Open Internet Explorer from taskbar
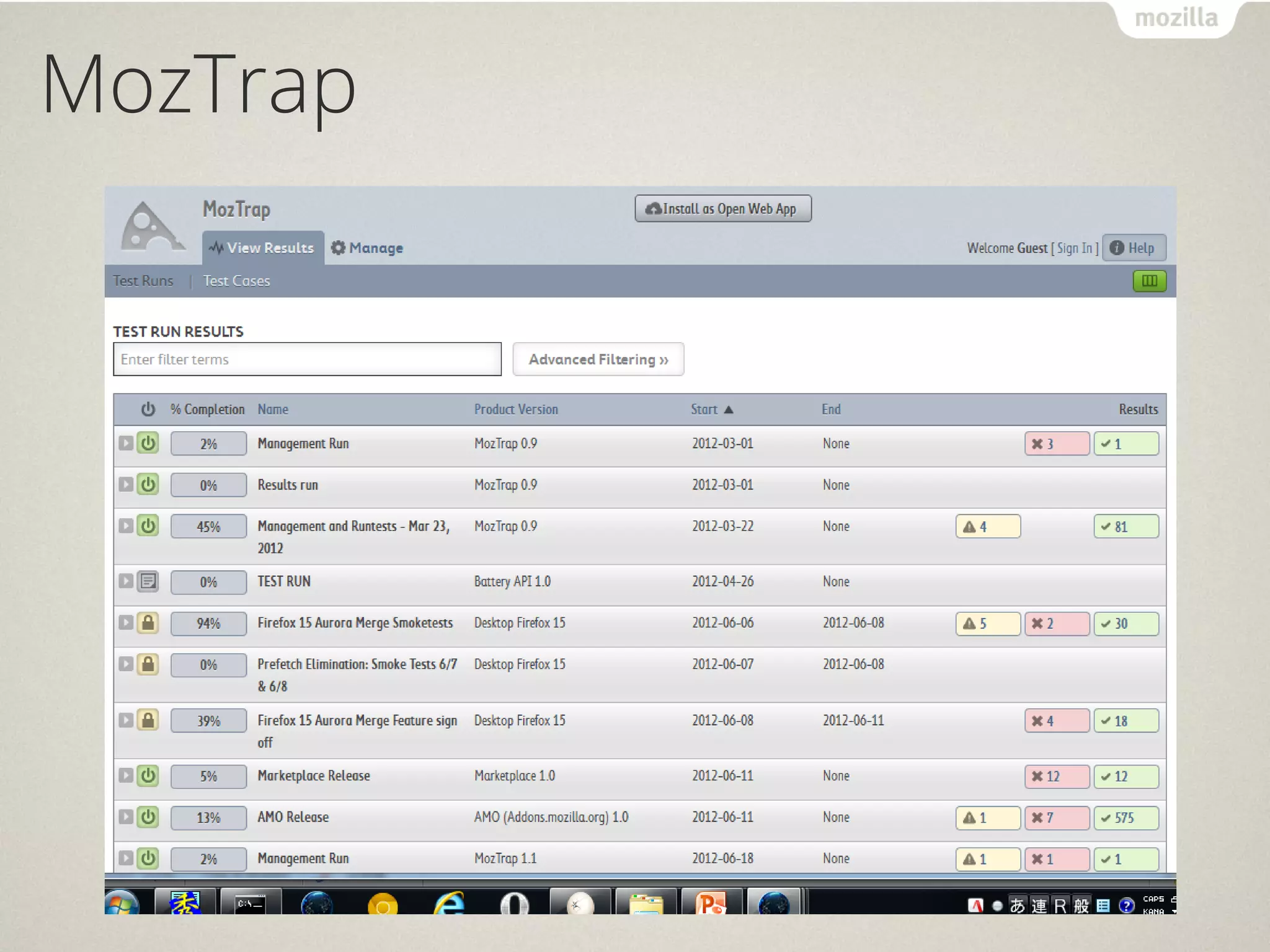The width and height of the screenshot is (1270, 952). point(449,904)
